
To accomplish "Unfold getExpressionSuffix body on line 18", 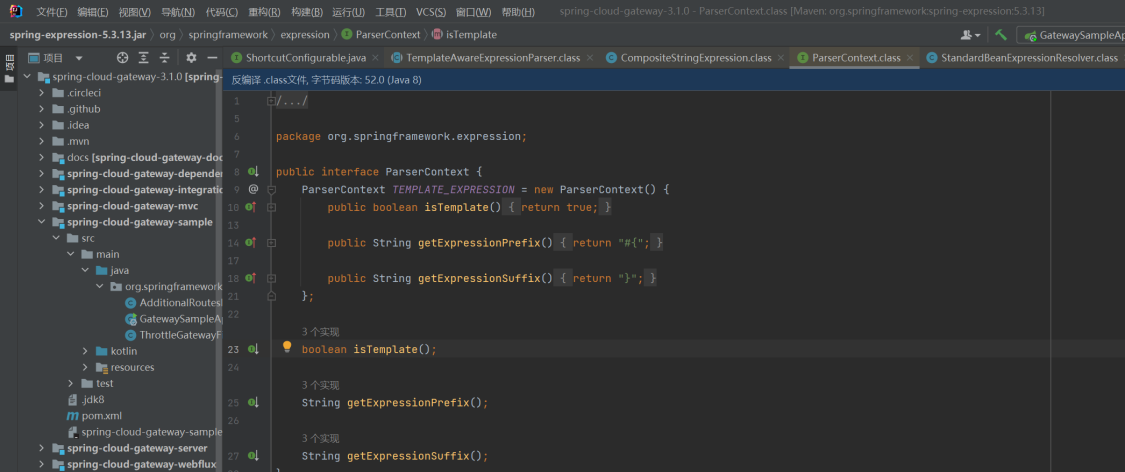I will [271, 278].
